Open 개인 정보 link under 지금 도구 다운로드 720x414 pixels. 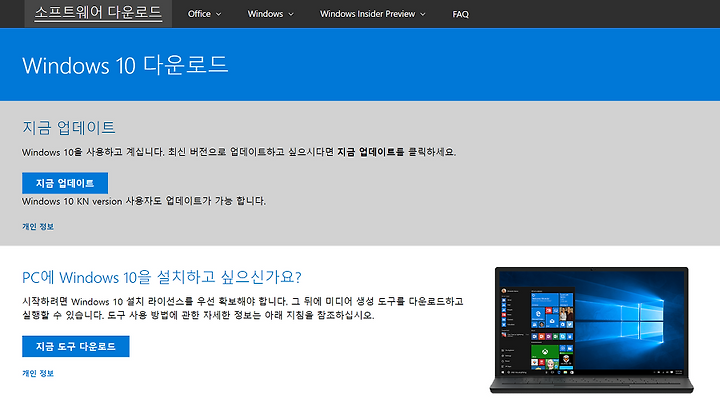(38, 373)
